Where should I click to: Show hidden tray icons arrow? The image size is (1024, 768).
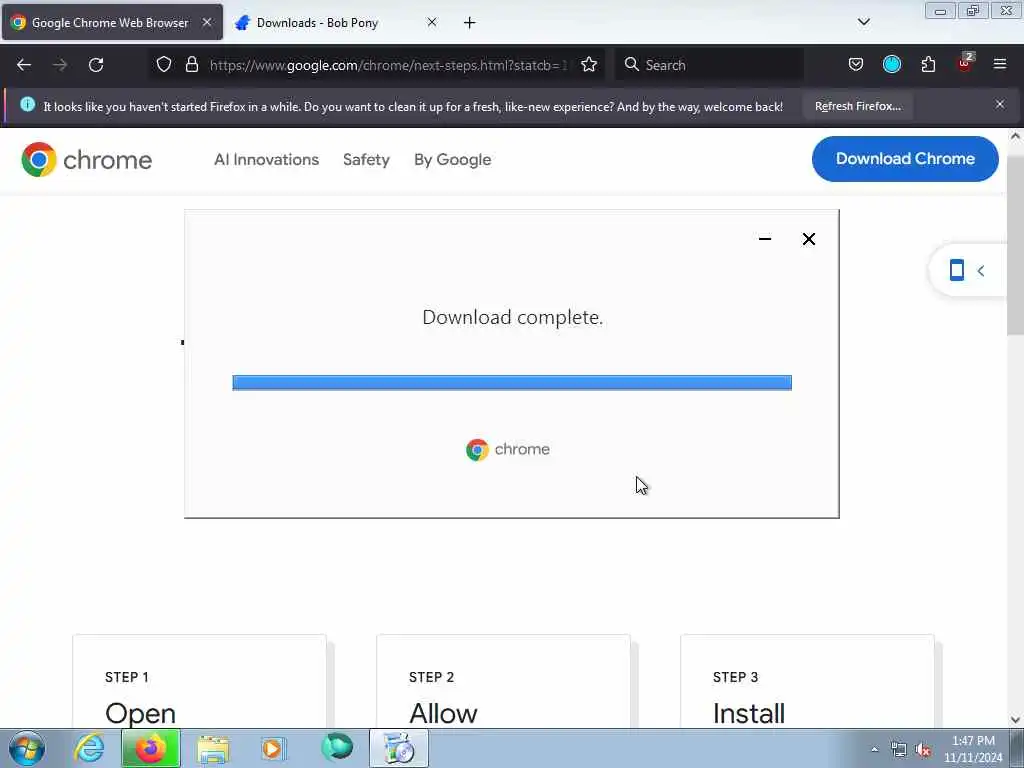874,749
